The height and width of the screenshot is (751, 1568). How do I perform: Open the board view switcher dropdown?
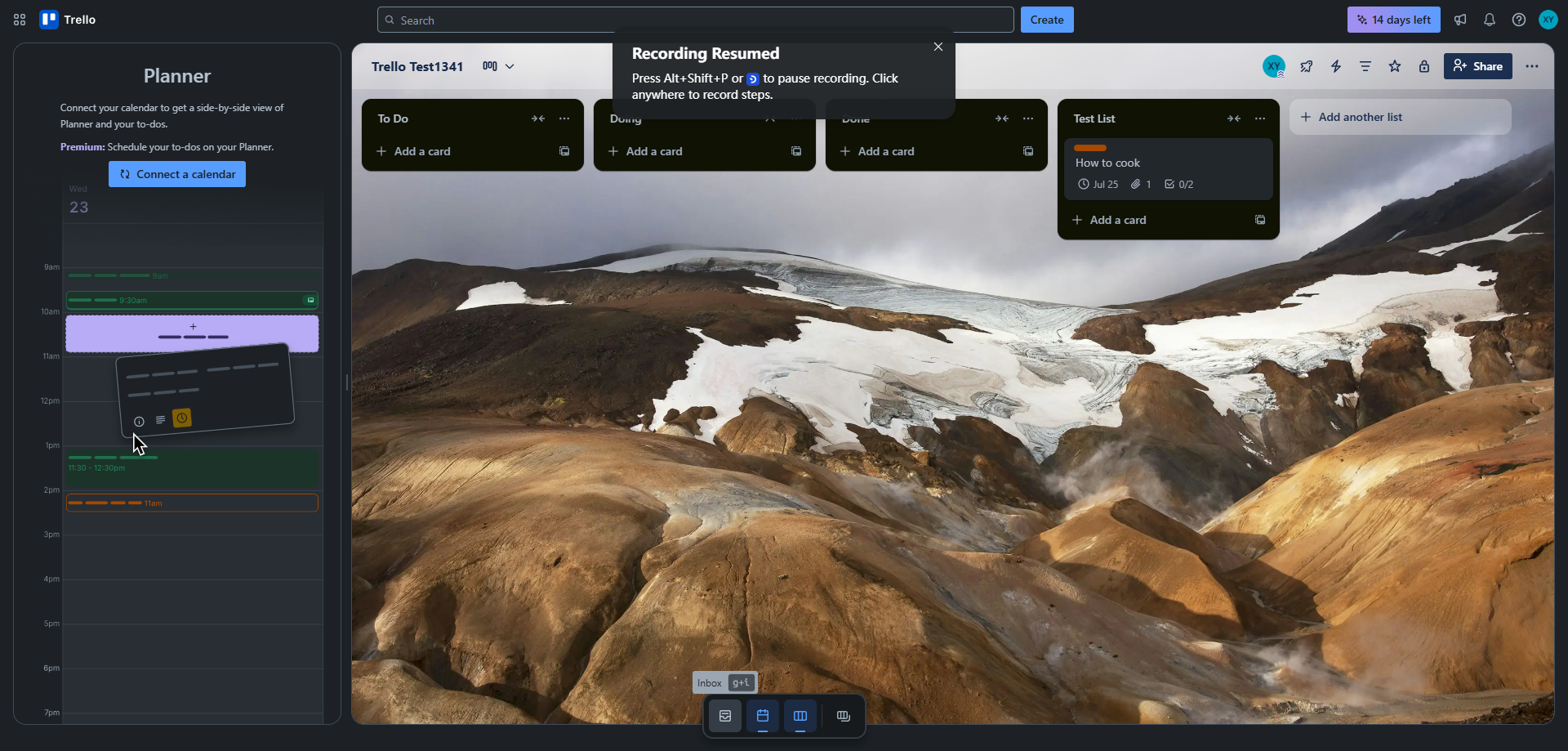coord(498,66)
